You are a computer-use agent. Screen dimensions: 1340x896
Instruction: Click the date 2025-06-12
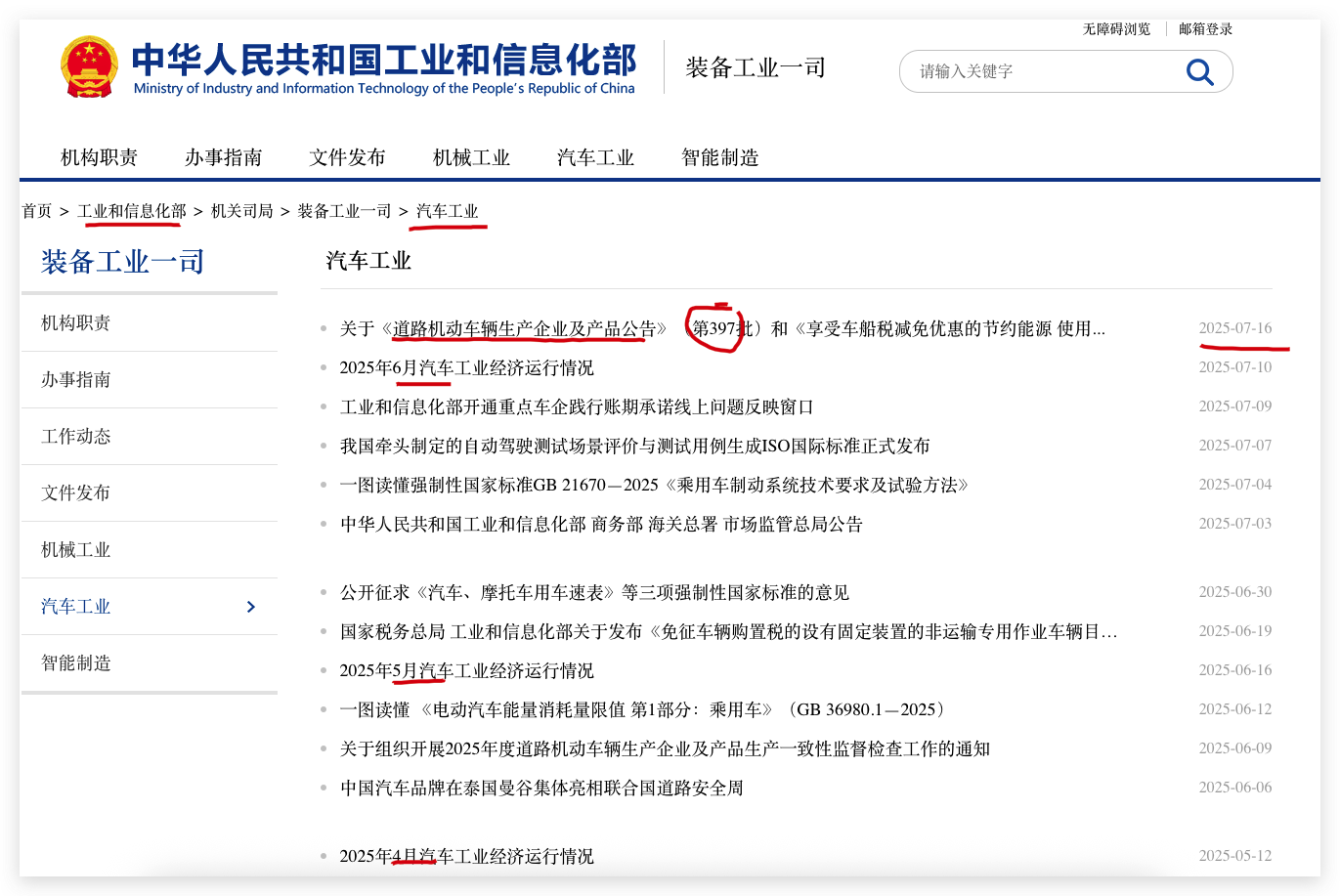1235,709
